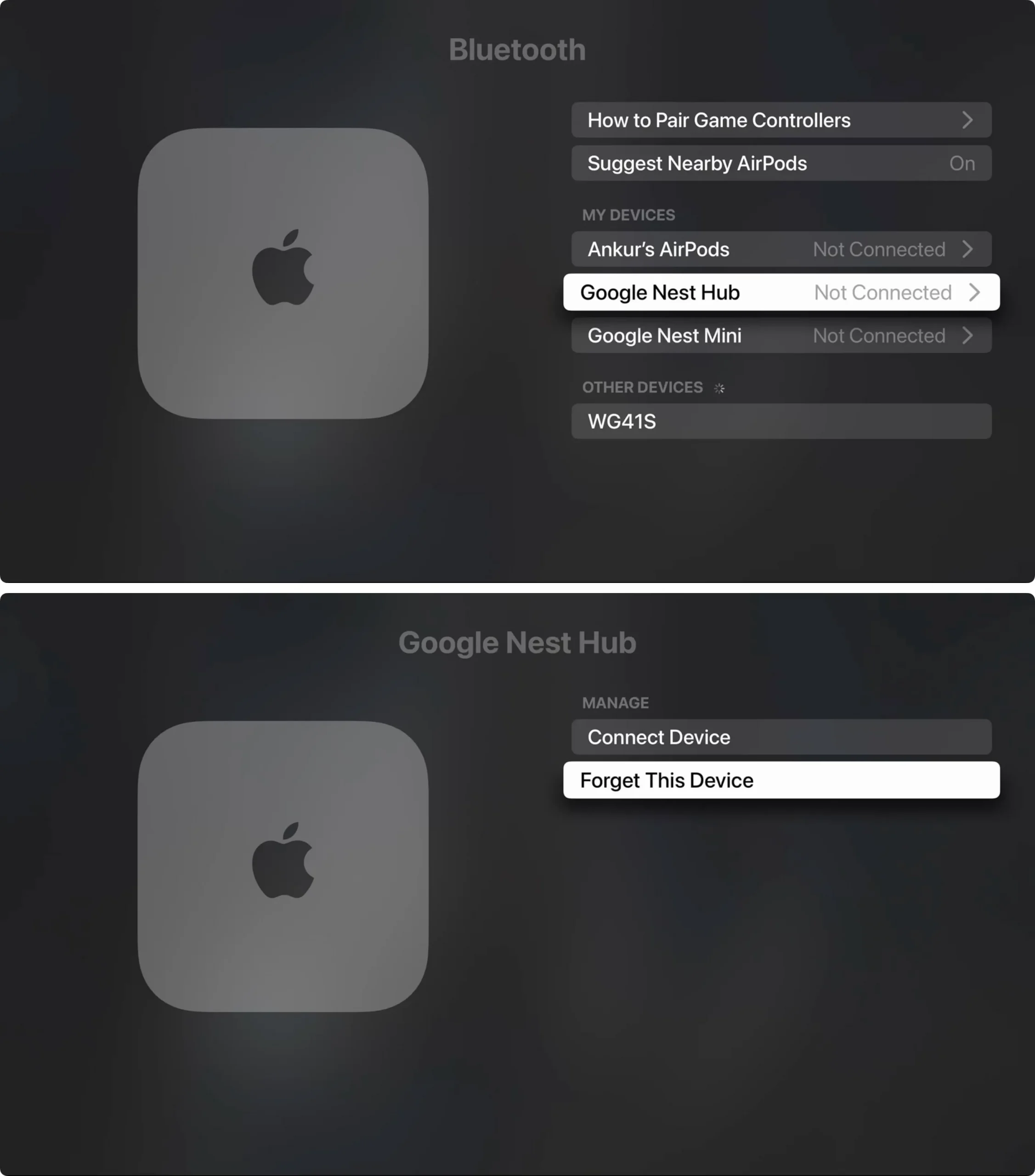This screenshot has height=1176, width=1035.
Task: Toggle connection status for Google Nest Mini
Action: (780, 335)
